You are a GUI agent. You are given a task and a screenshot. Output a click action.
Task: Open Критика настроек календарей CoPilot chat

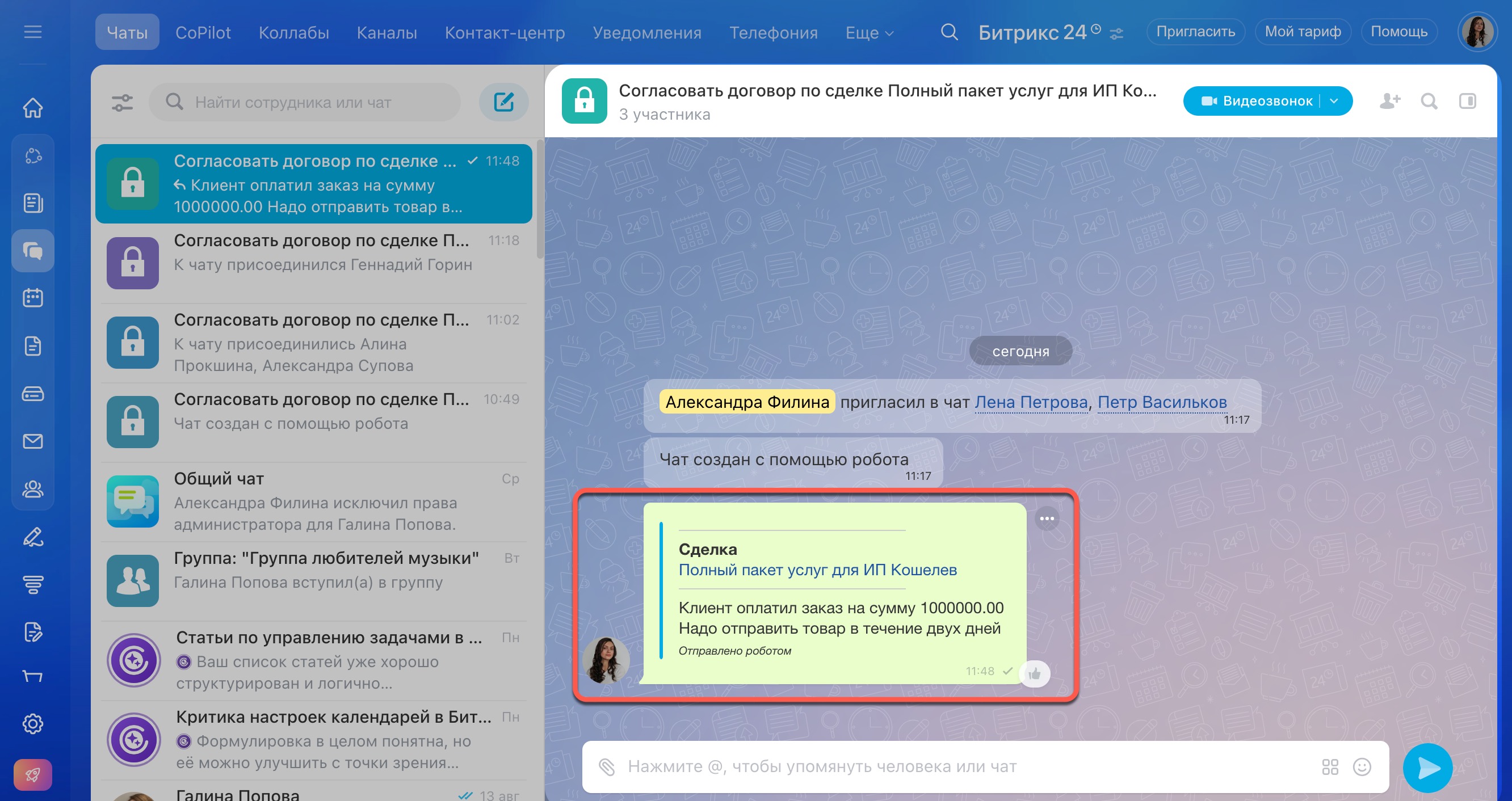pos(313,739)
